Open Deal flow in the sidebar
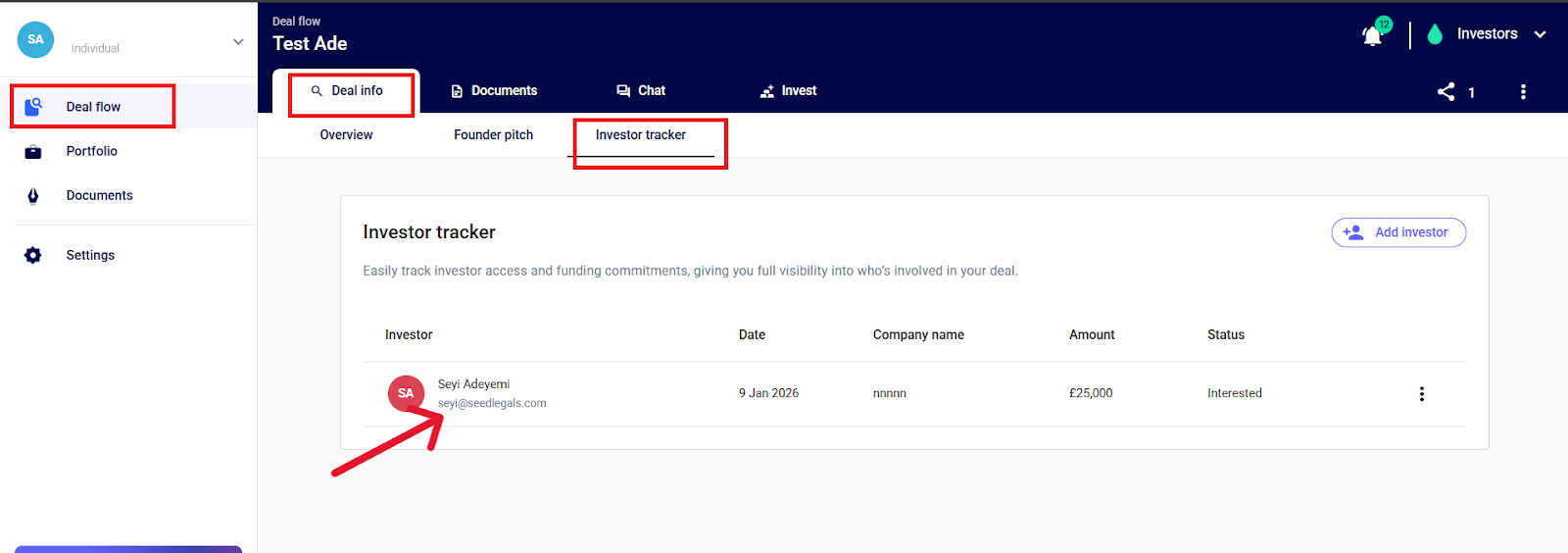The height and width of the screenshot is (553, 1568). pyautogui.click(x=93, y=107)
